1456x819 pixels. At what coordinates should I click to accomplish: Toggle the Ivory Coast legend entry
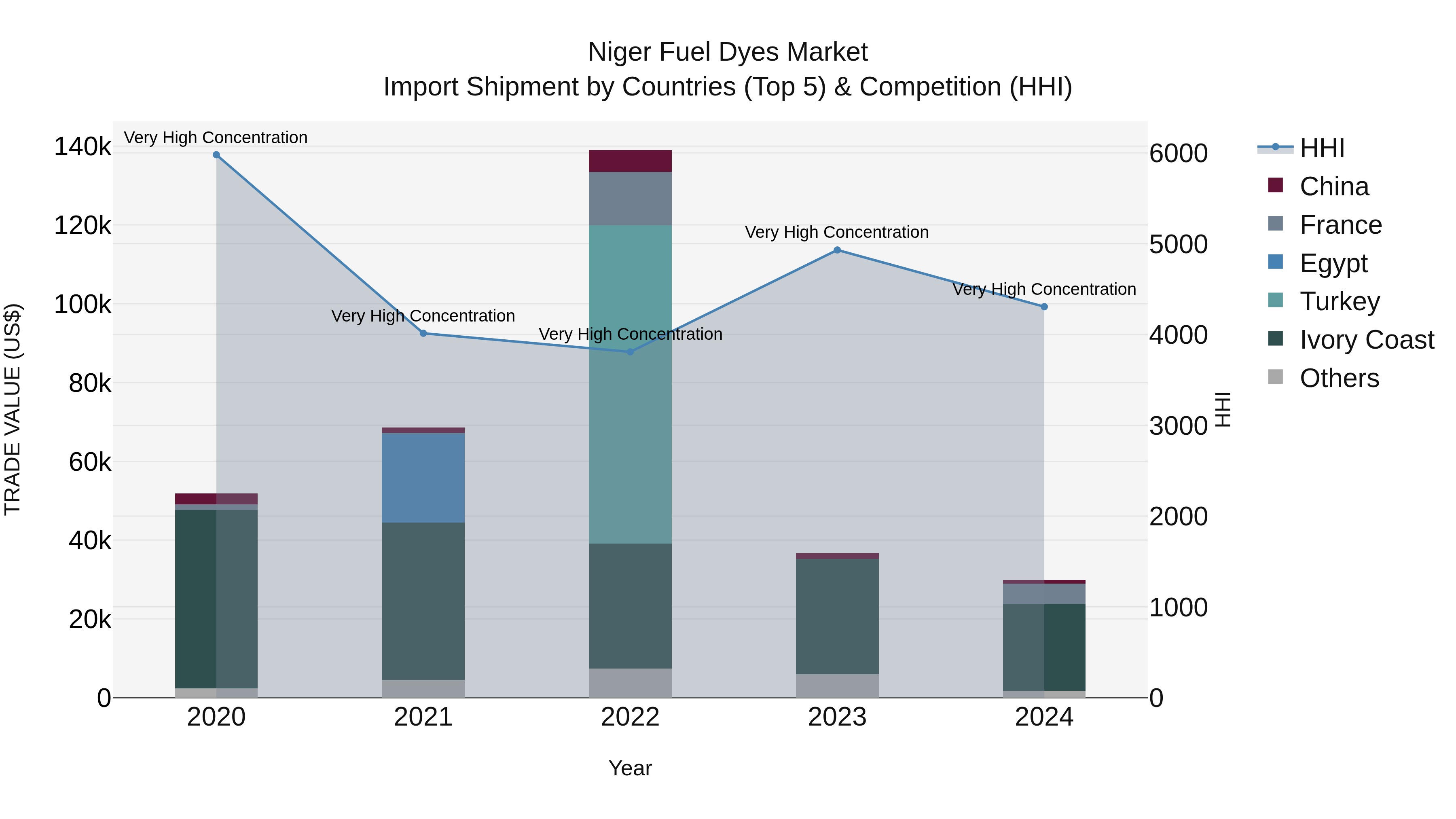tap(1351, 339)
